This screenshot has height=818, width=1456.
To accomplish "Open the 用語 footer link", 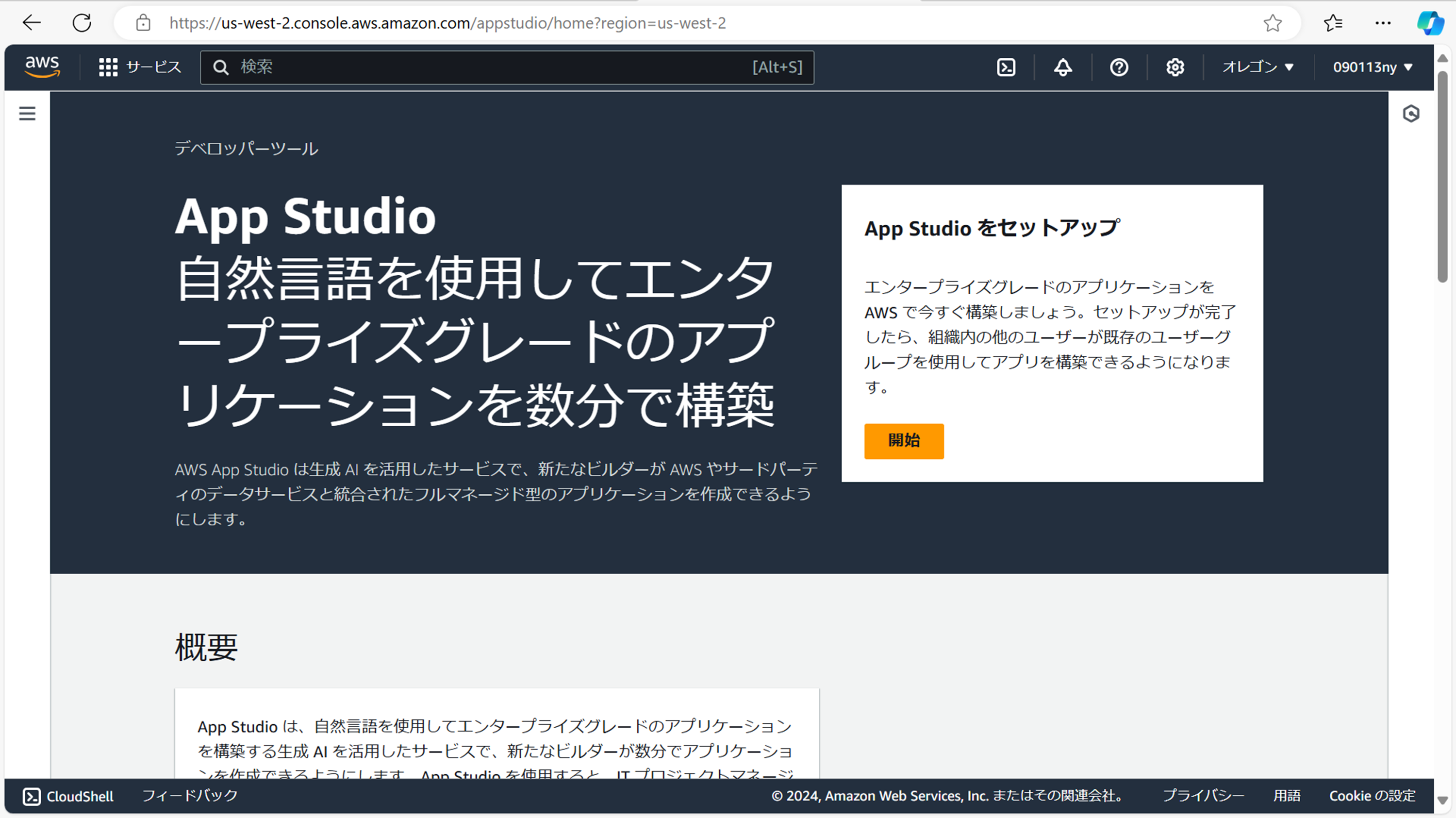I will pyautogui.click(x=1287, y=795).
